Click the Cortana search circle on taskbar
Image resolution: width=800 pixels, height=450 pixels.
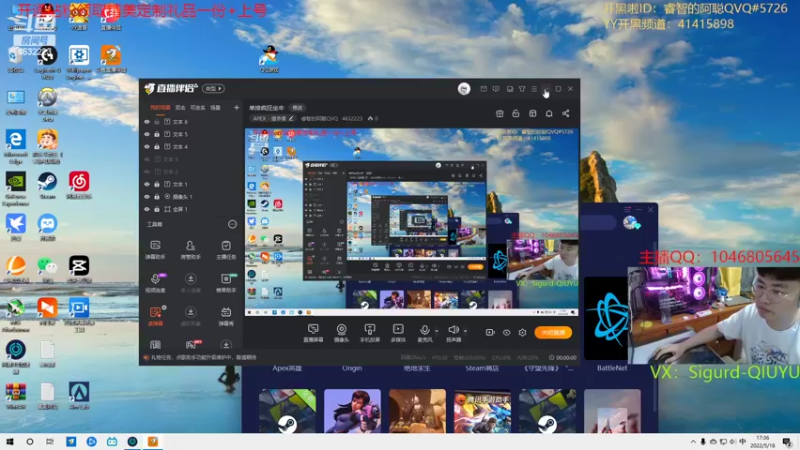pos(30,442)
